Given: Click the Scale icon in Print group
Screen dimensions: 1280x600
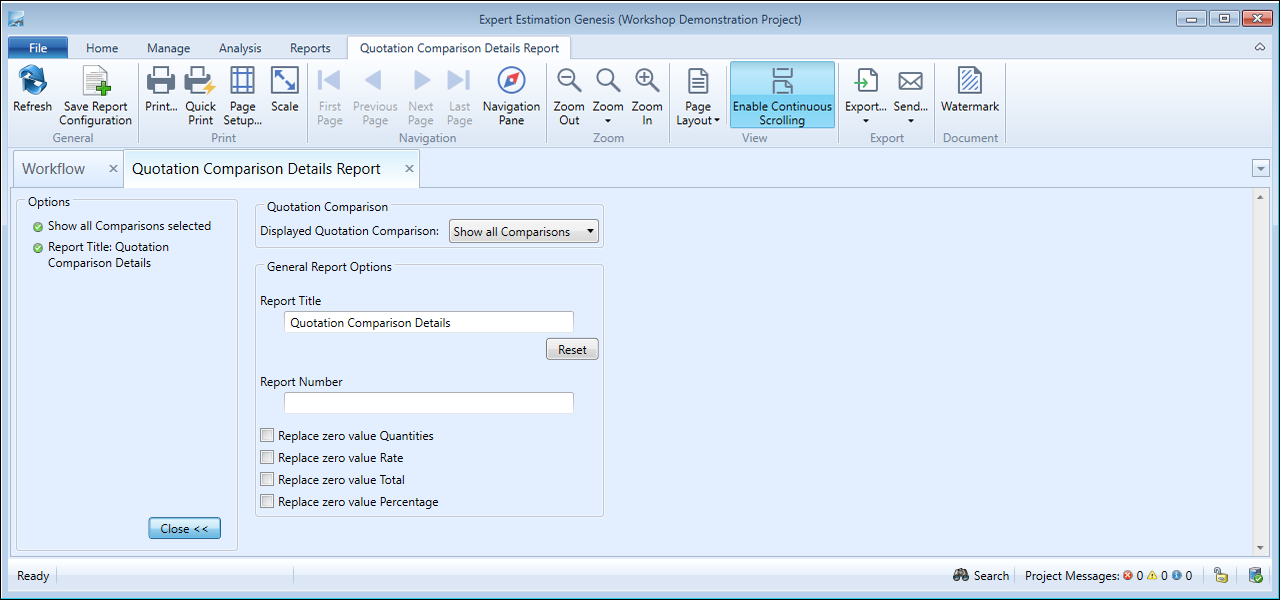Looking at the screenshot, I should pos(285,82).
